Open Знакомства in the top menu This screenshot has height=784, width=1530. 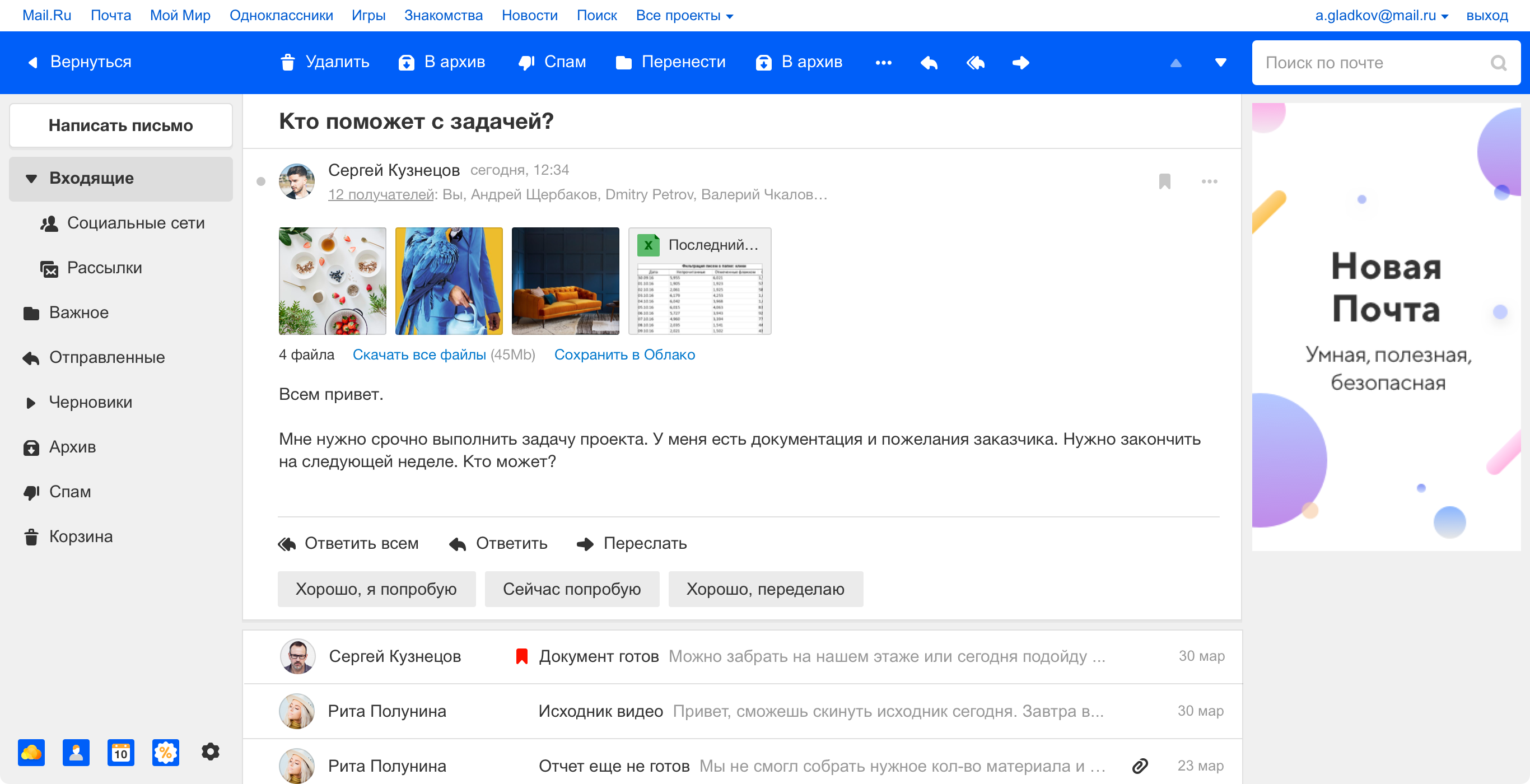(443, 16)
